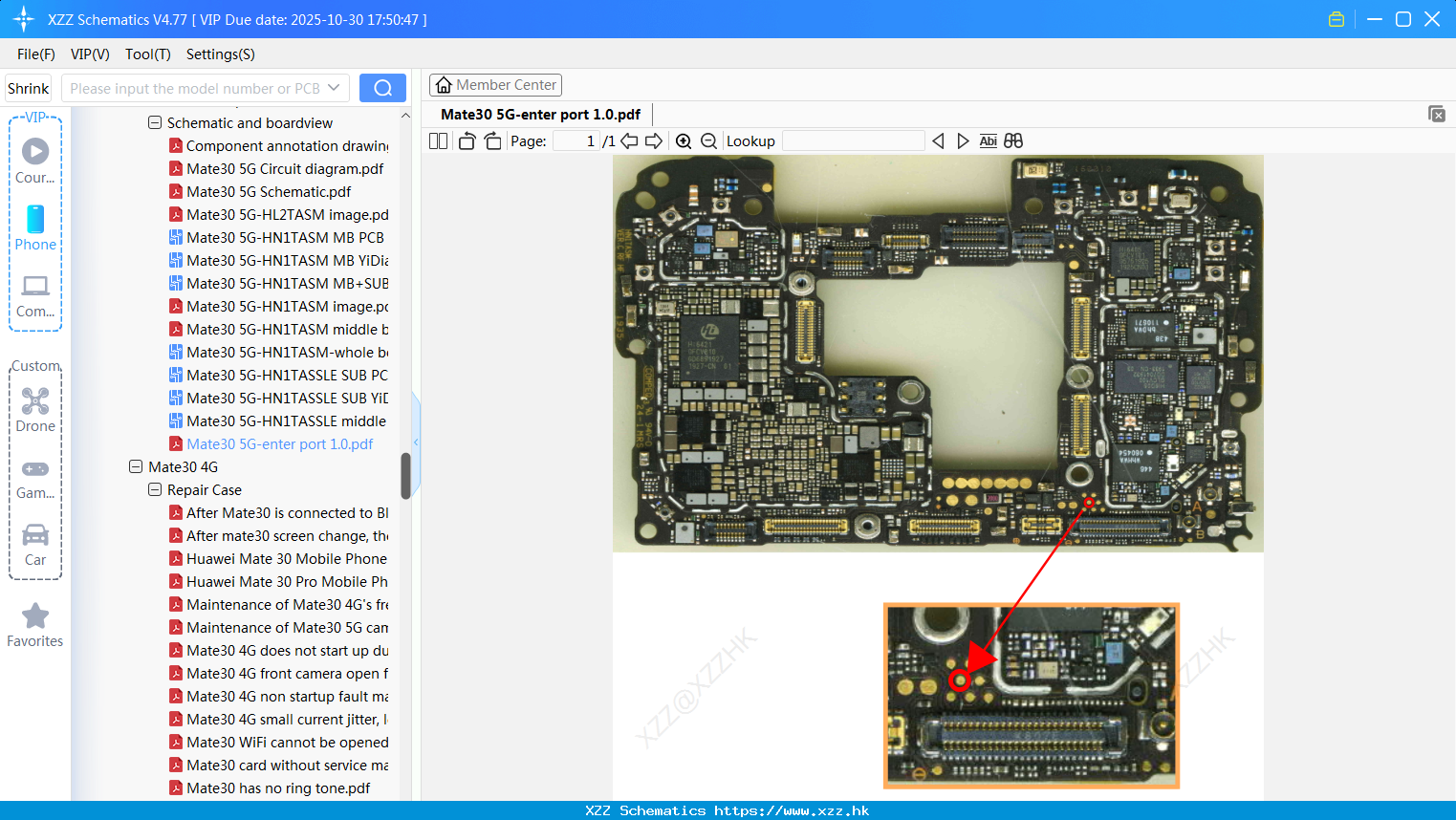Open the VIP menu
The height and width of the screenshot is (820, 1456).
(90, 54)
